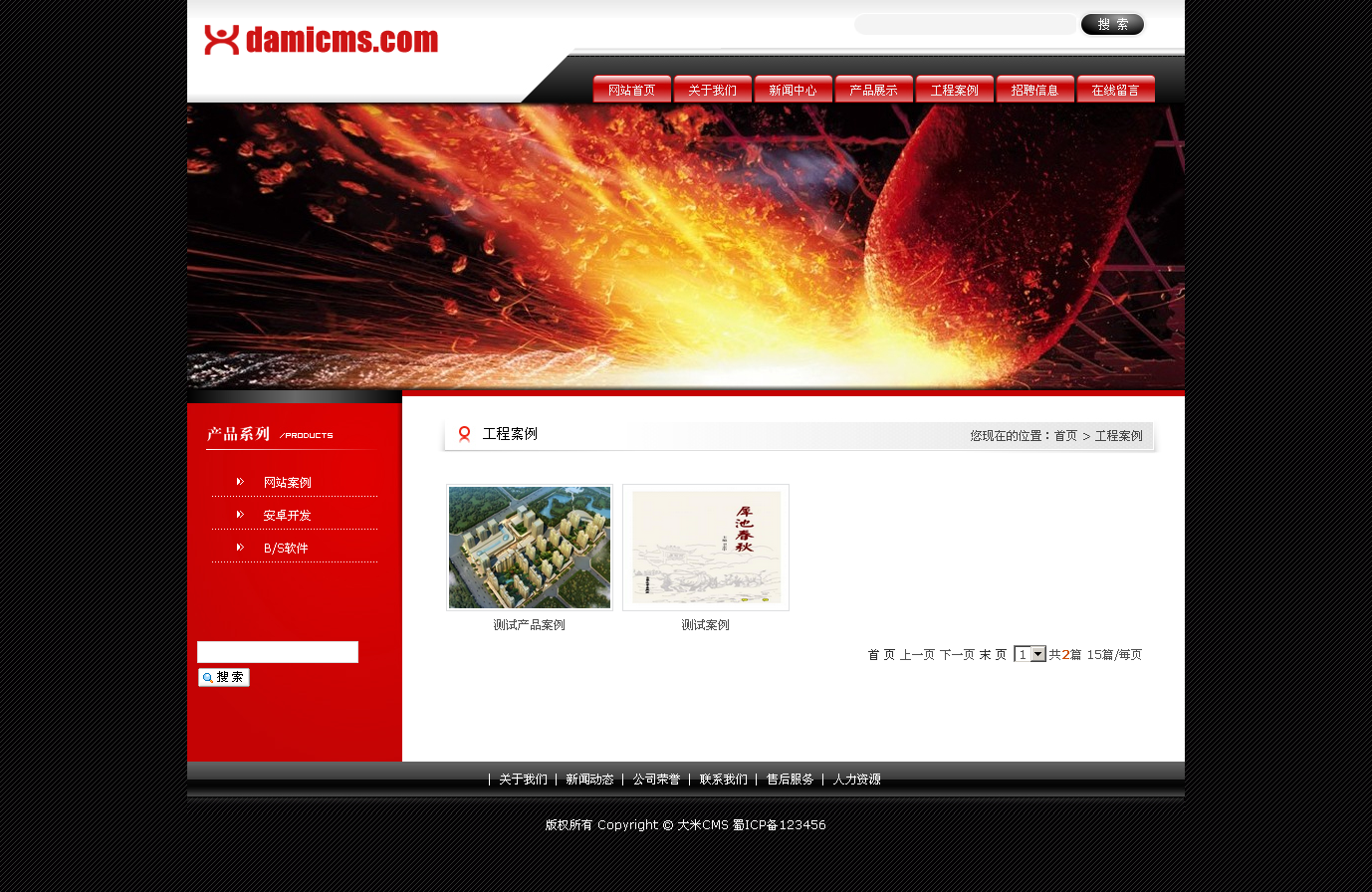The height and width of the screenshot is (892, 1372).
Task: Click the foundry sparks banner image
Action: point(686,246)
